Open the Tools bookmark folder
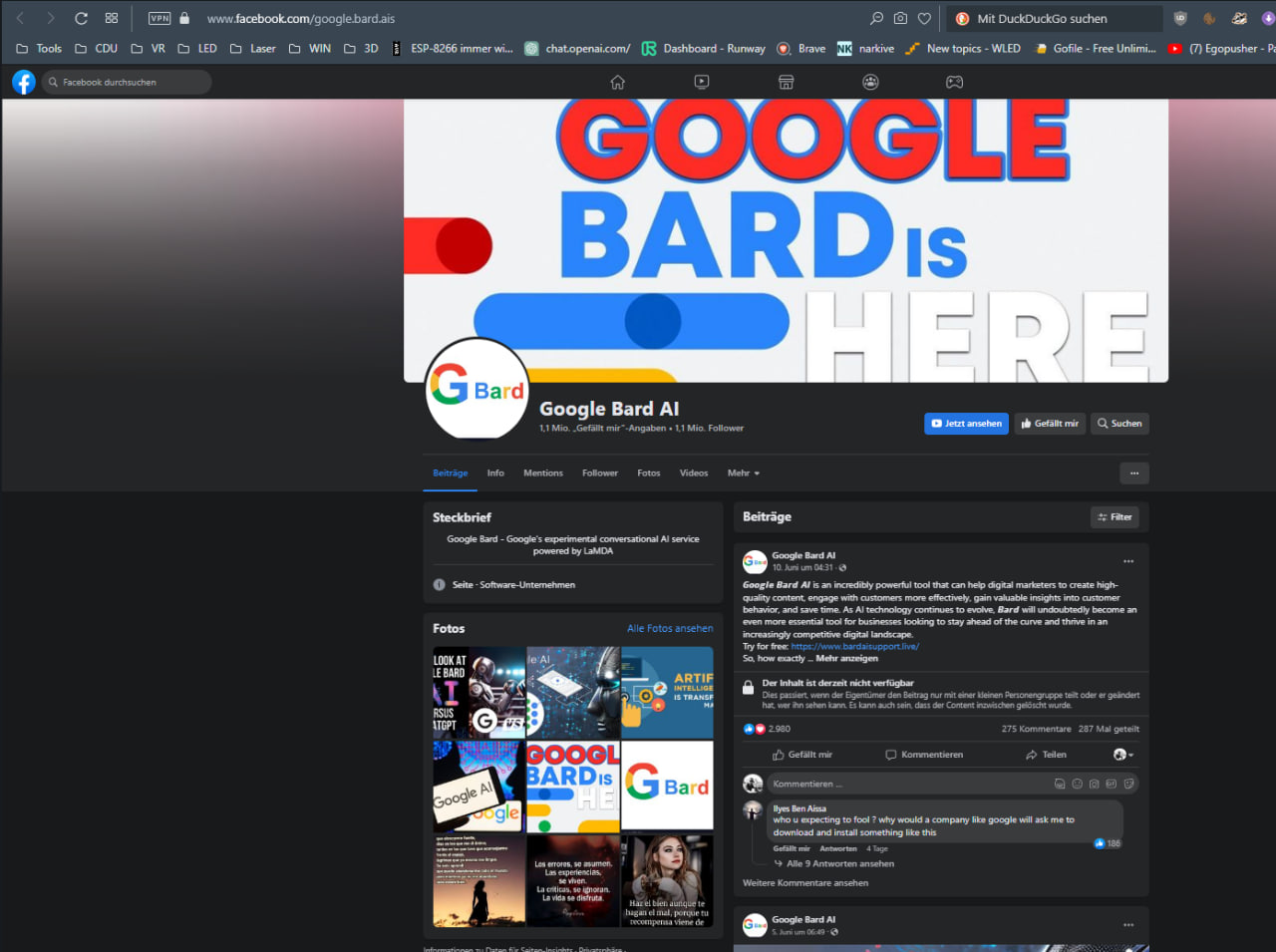 pos(39,48)
